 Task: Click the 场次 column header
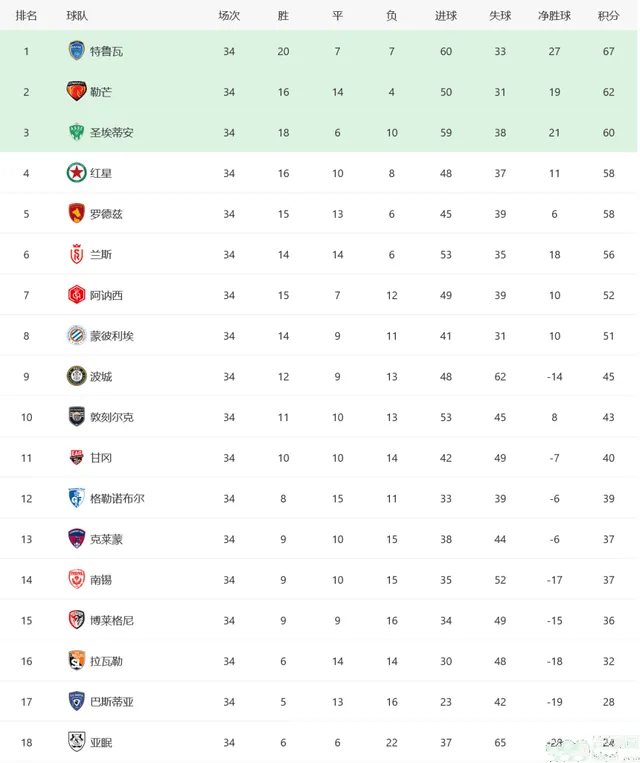click(x=229, y=16)
